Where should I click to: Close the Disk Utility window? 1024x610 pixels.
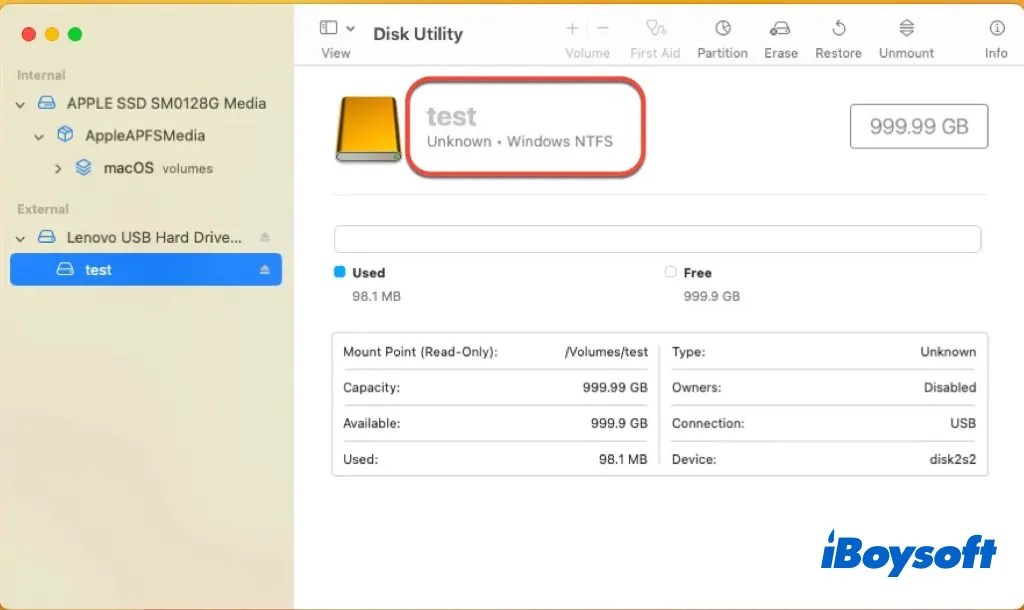pyautogui.click(x=29, y=34)
